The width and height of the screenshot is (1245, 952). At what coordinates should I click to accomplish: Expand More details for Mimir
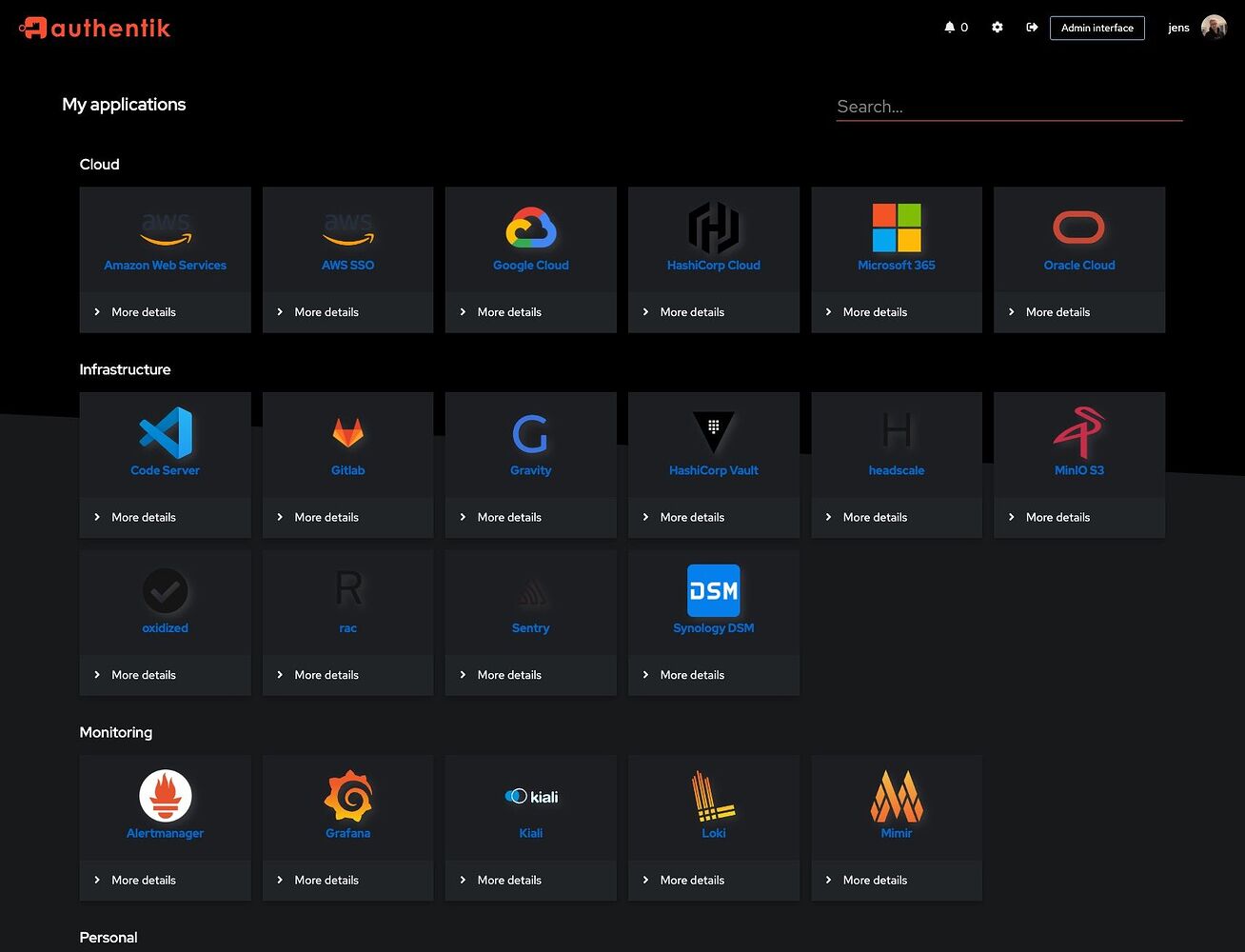874,880
